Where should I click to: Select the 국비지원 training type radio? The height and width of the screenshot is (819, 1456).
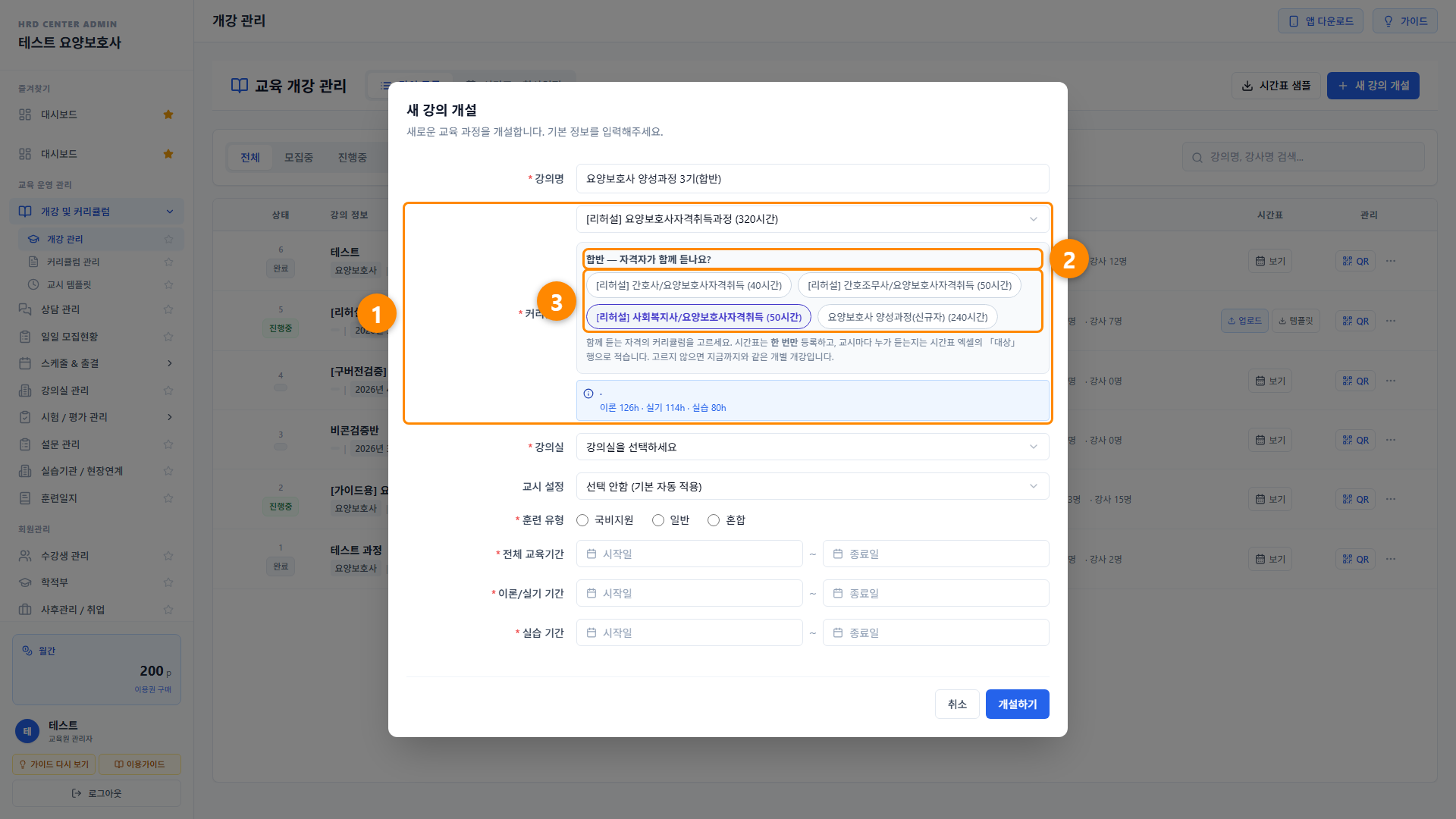point(582,520)
